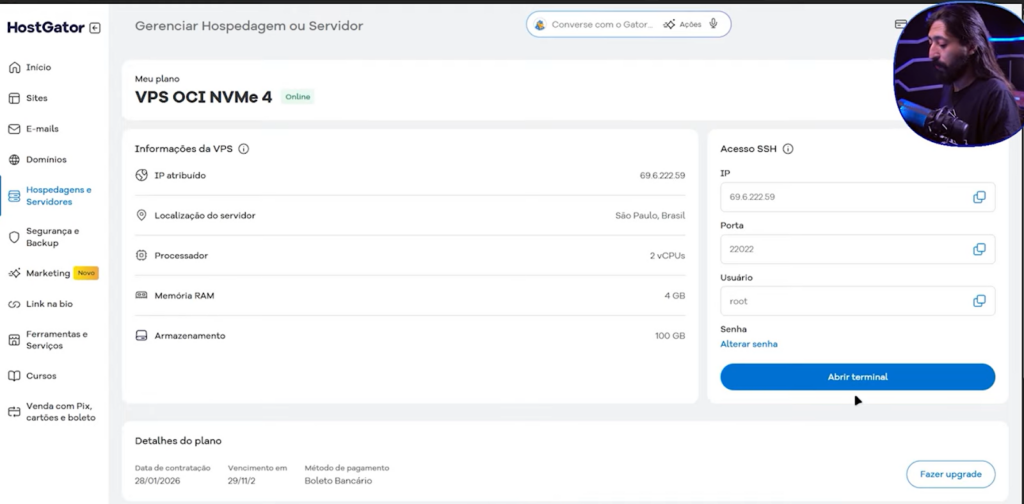The height and width of the screenshot is (504, 1024).
Task: Click the Detalhes do plano heading
Action: tap(178, 441)
